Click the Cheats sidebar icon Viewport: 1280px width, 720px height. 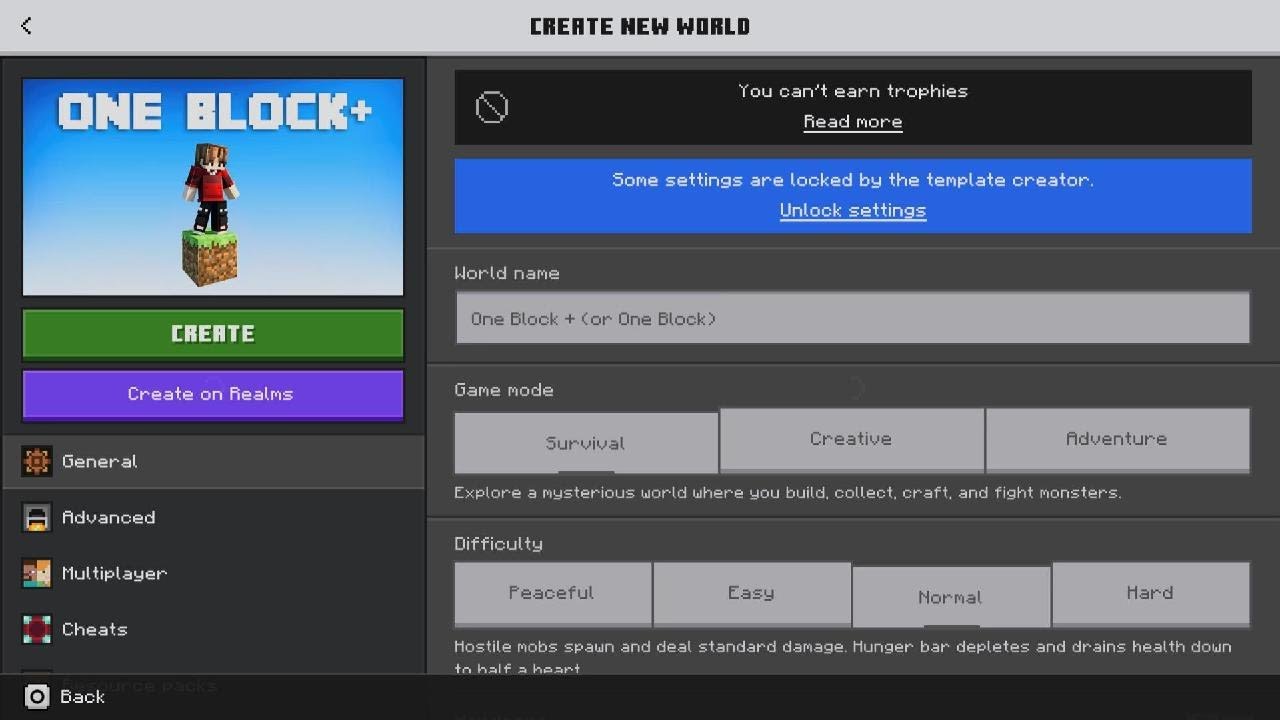pyautogui.click(x=37, y=629)
